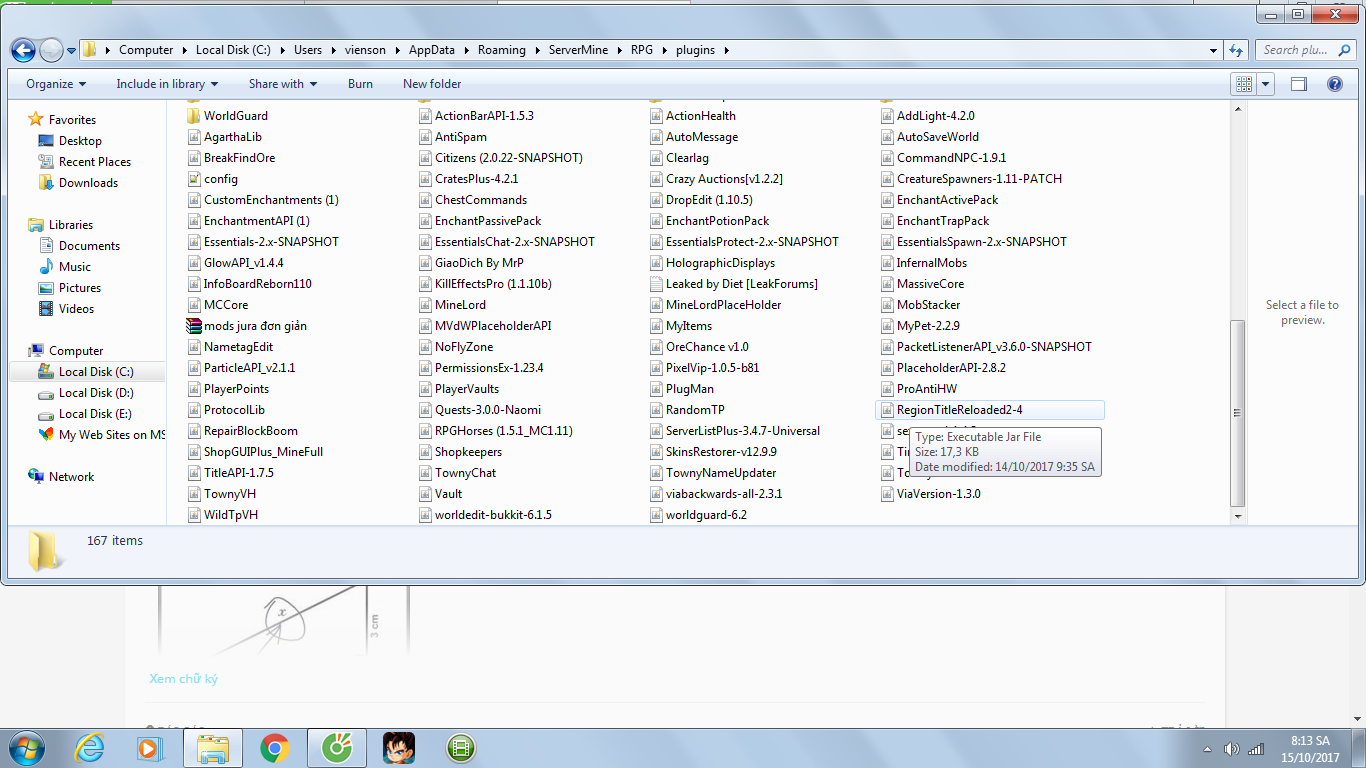This screenshot has width=1366, height=768.
Task: Click the AppData breadcrumb segment
Action: [432, 50]
